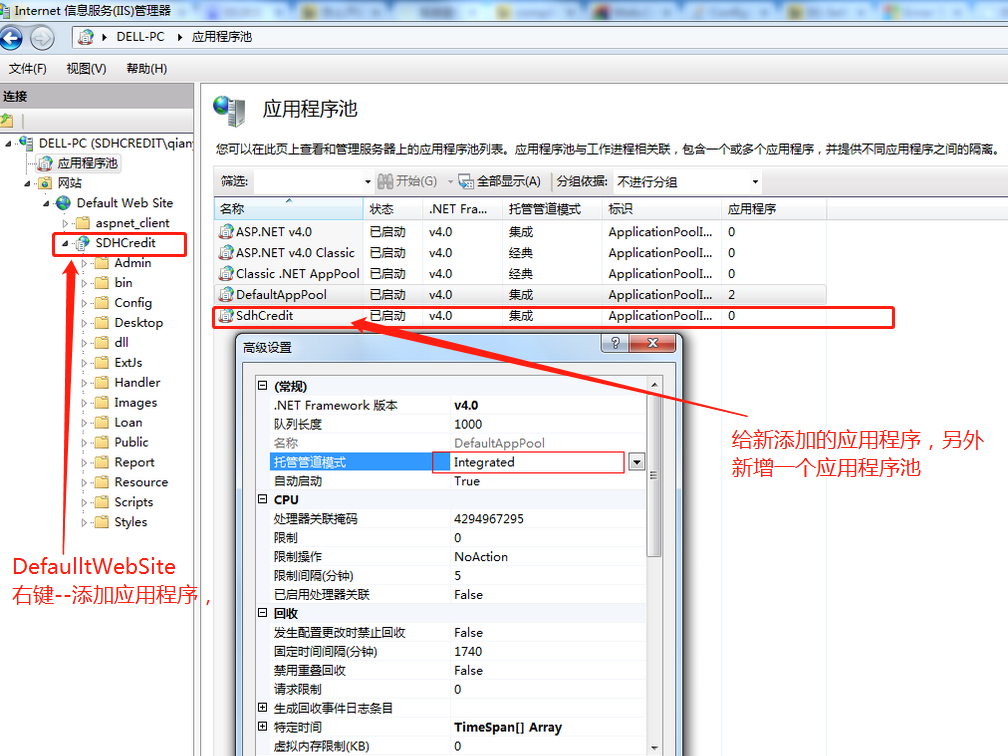Screen dimensions: 1008x756
Task: Collapse the SDHCredit application node
Action: click(x=65, y=244)
